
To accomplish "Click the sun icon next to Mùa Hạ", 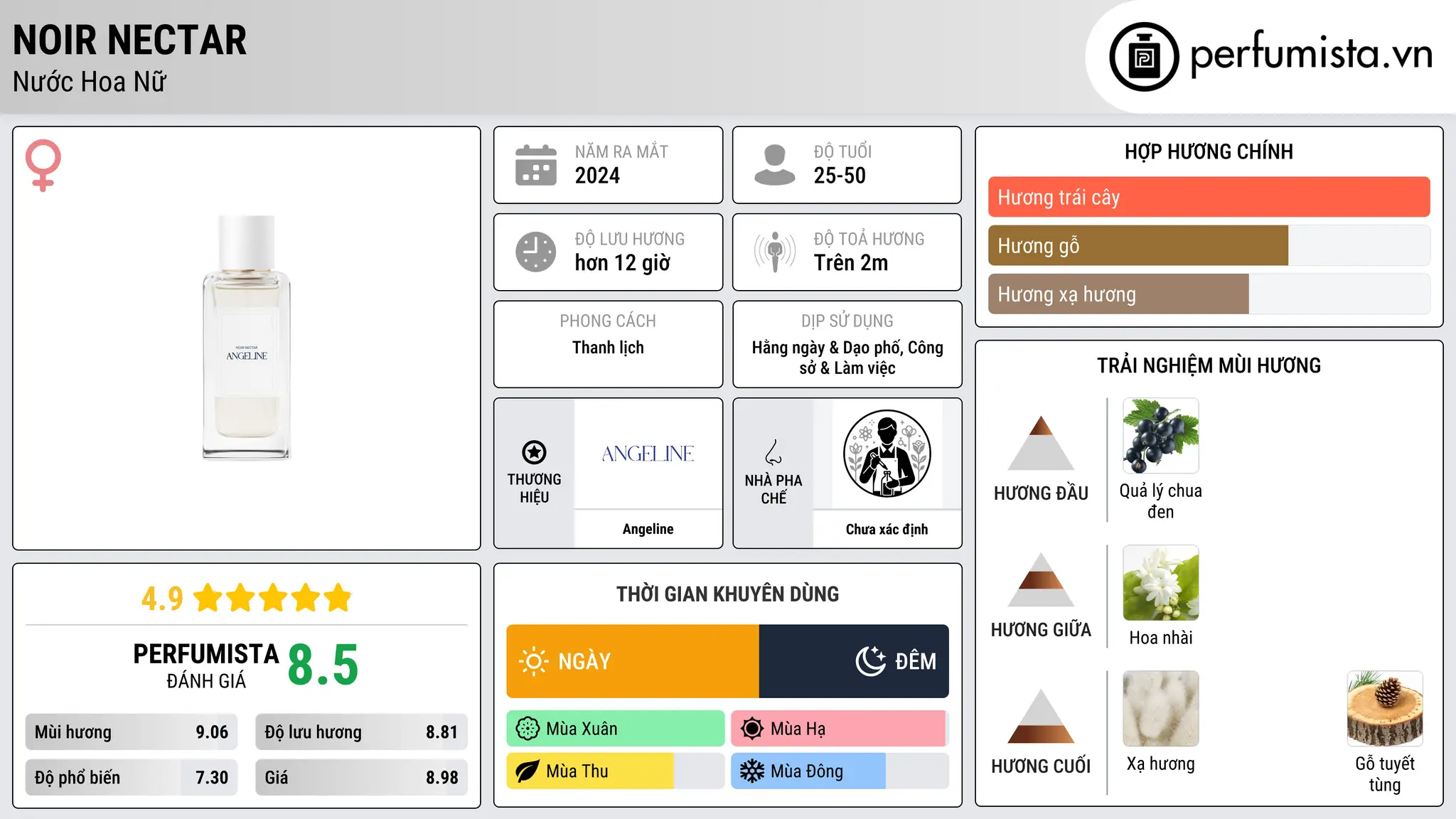I will pos(752,729).
